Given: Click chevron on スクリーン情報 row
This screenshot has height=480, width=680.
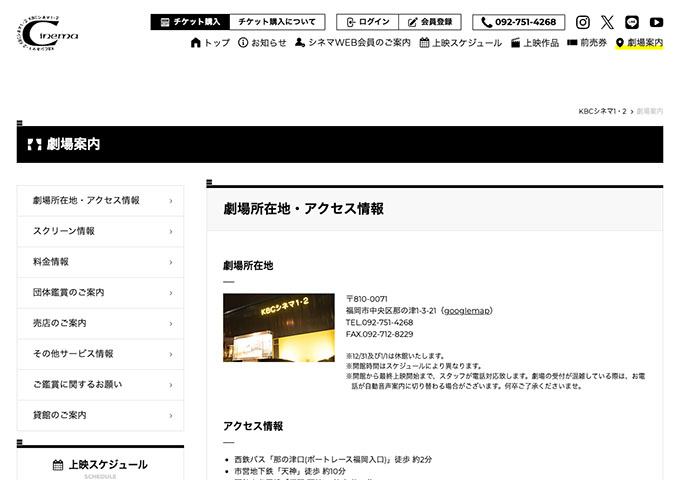Looking at the screenshot, I should coord(171,232).
